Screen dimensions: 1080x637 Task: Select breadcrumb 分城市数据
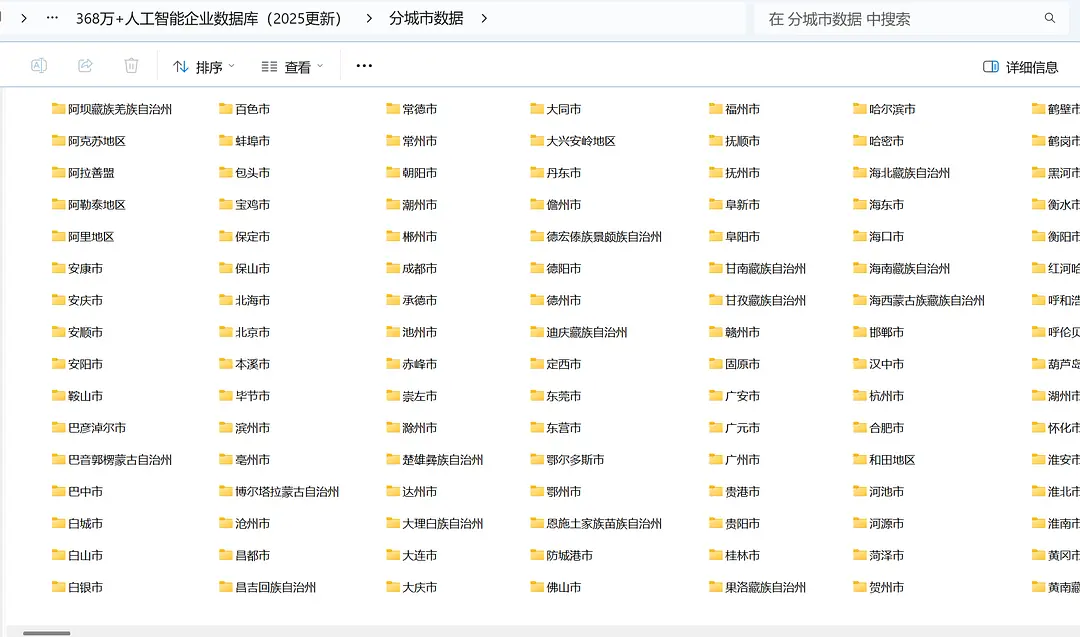point(426,19)
